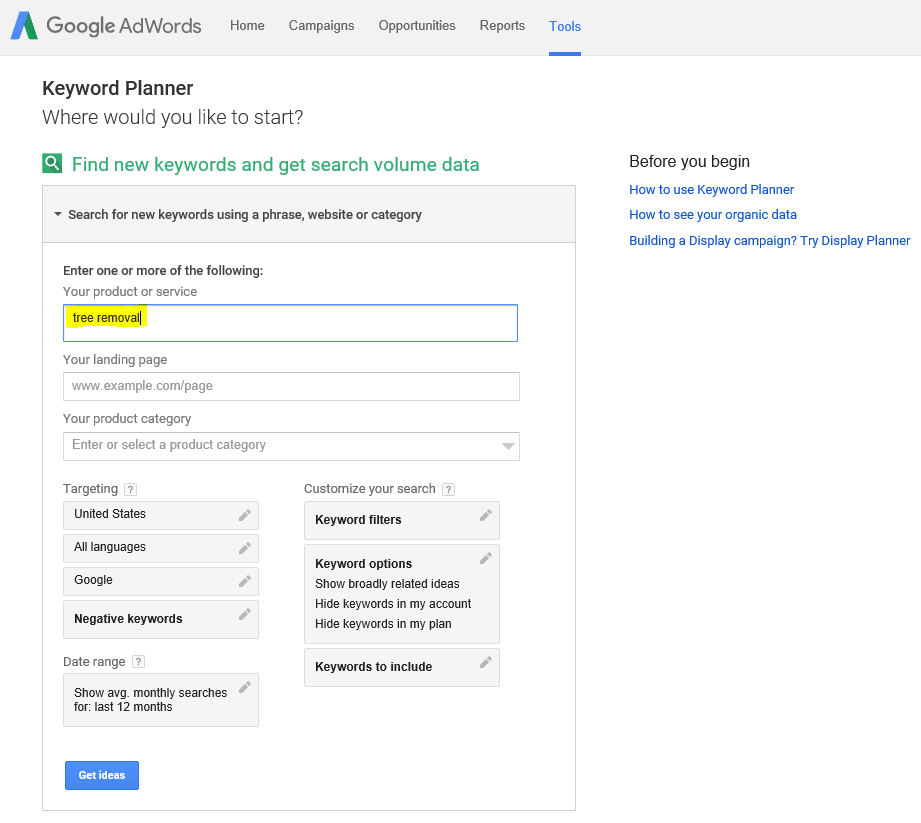Edit Date range pencil icon
This screenshot has width=921, height=823.
click(245, 687)
